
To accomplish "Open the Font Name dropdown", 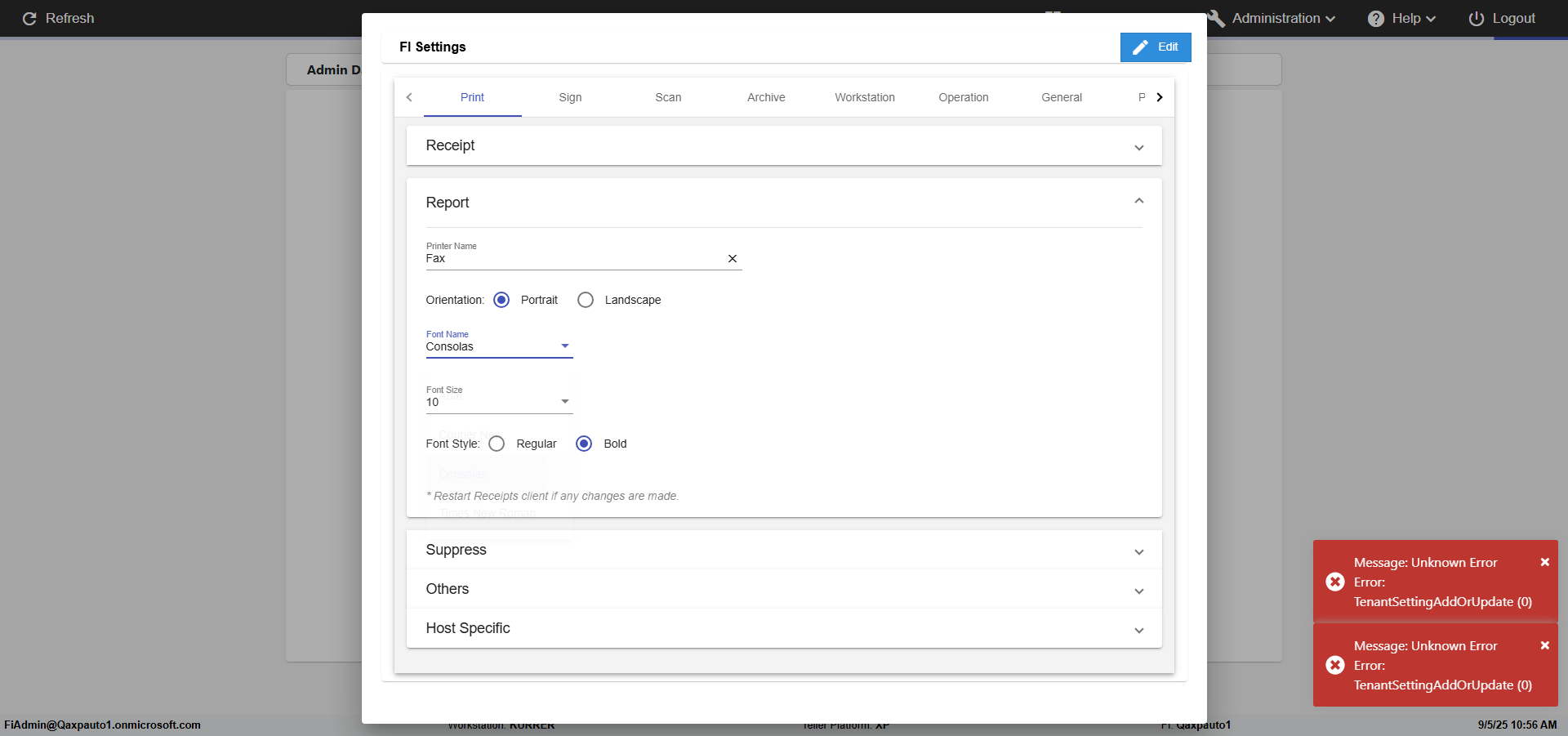I will point(499,346).
